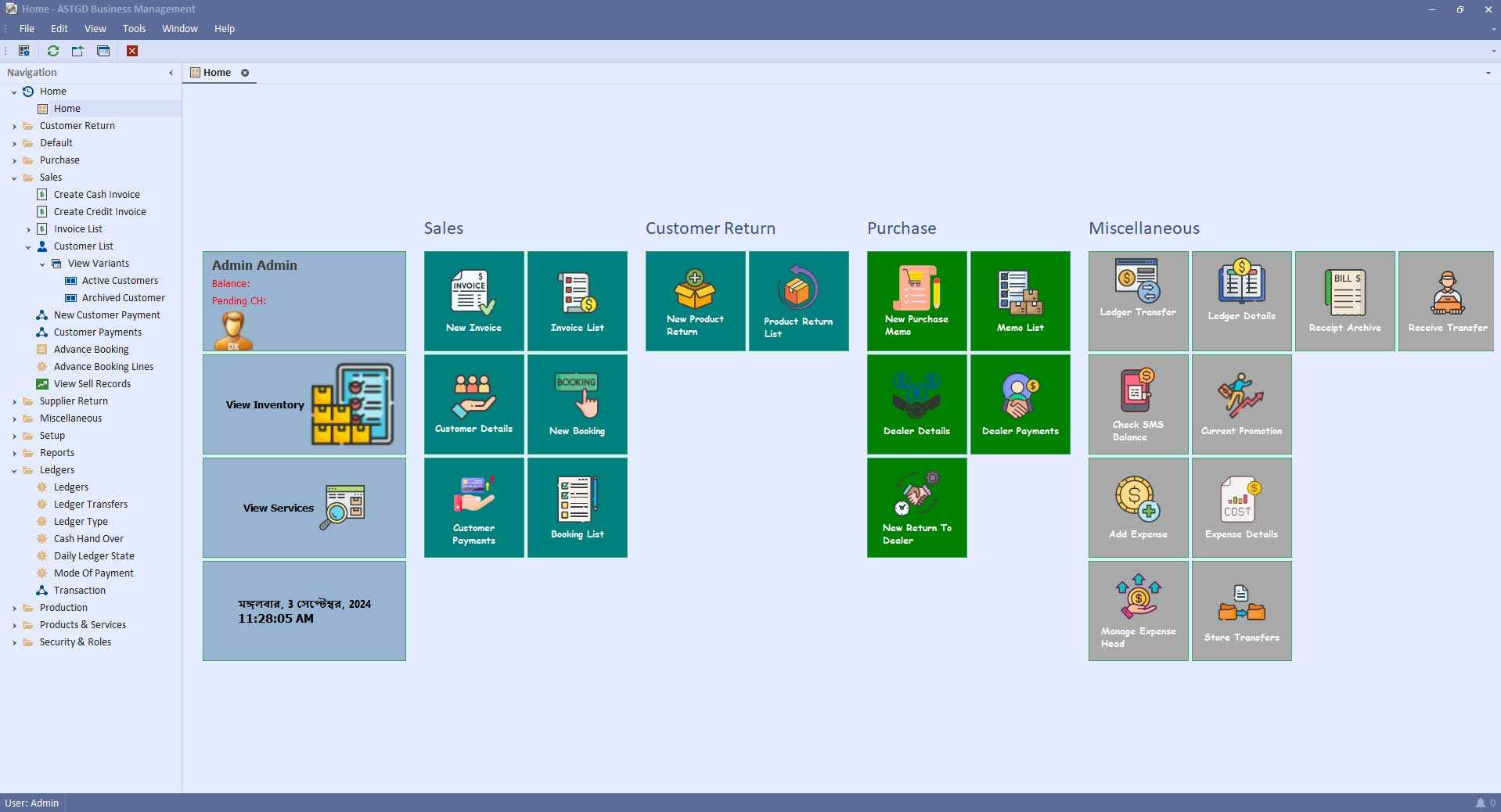Open the New Invoice tile
Screen dimensions: 1501x812
[473, 301]
